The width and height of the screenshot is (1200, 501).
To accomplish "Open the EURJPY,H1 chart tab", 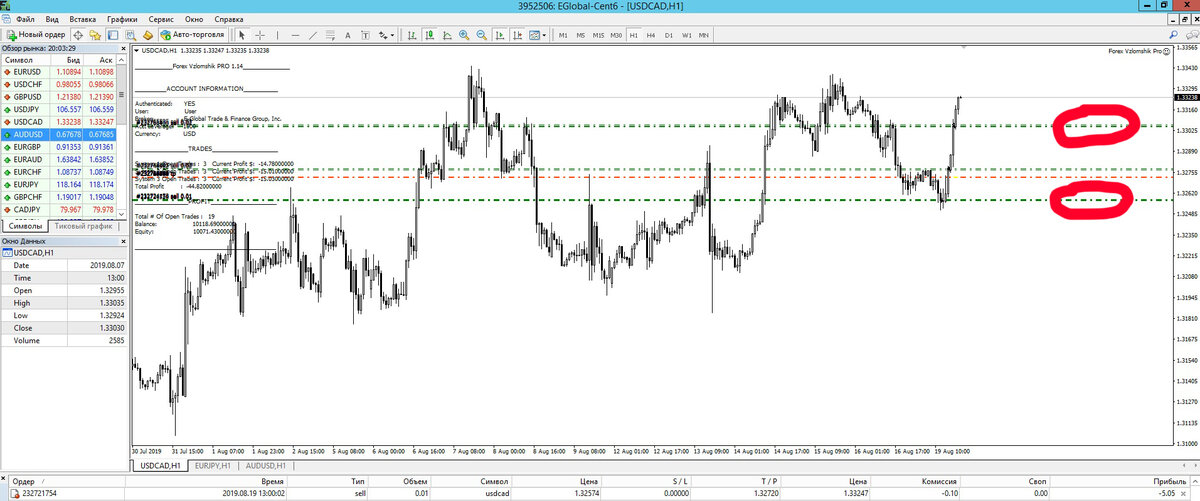I will (212, 466).
